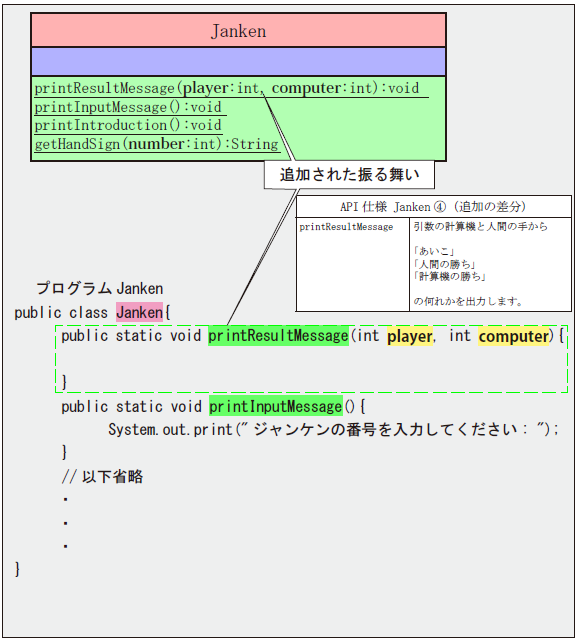Select printInputMessage():void in the UML box
The width and height of the screenshot is (576, 639).
tap(128, 107)
